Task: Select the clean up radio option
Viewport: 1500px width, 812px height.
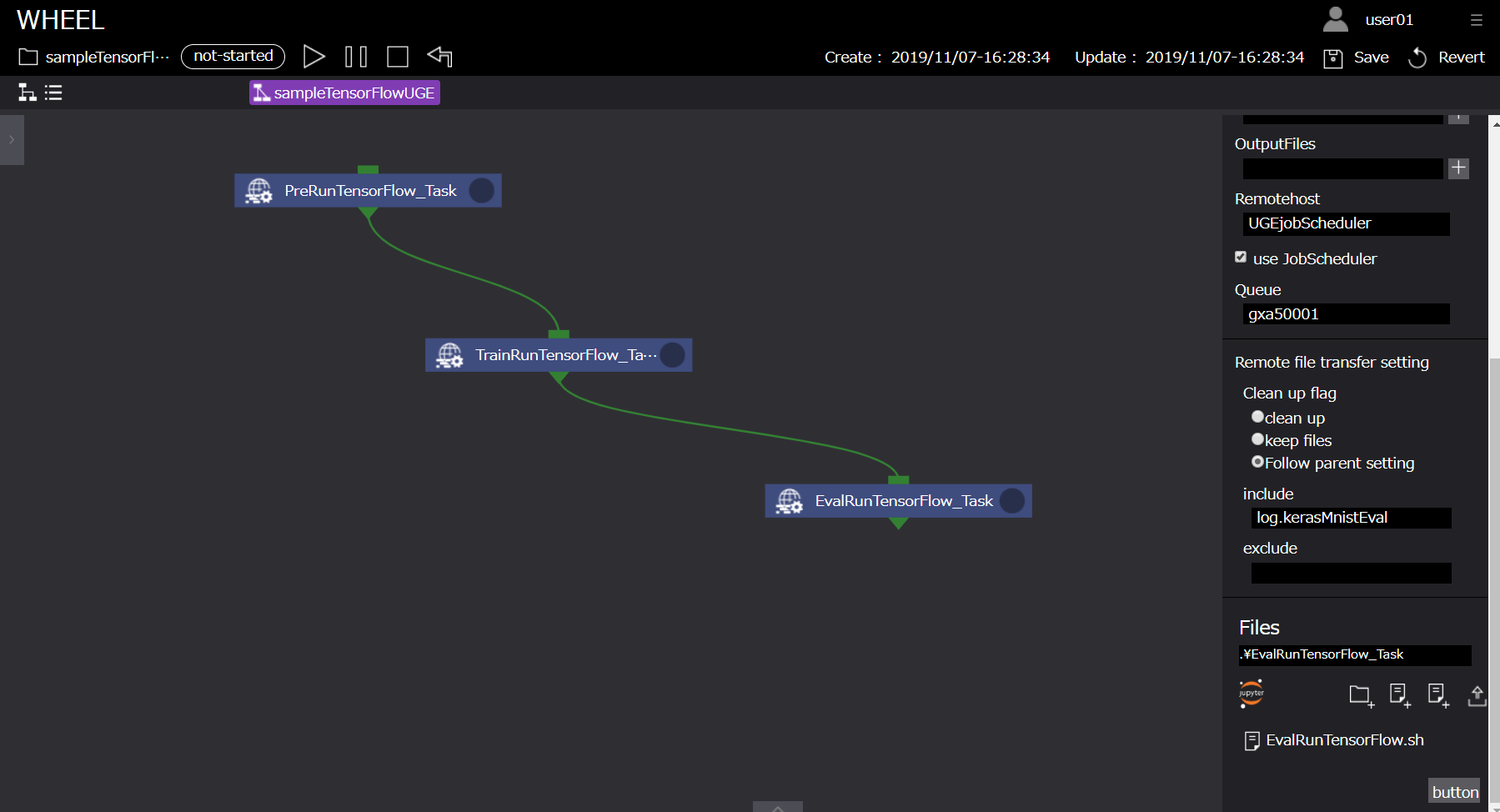Action: [x=1257, y=417]
